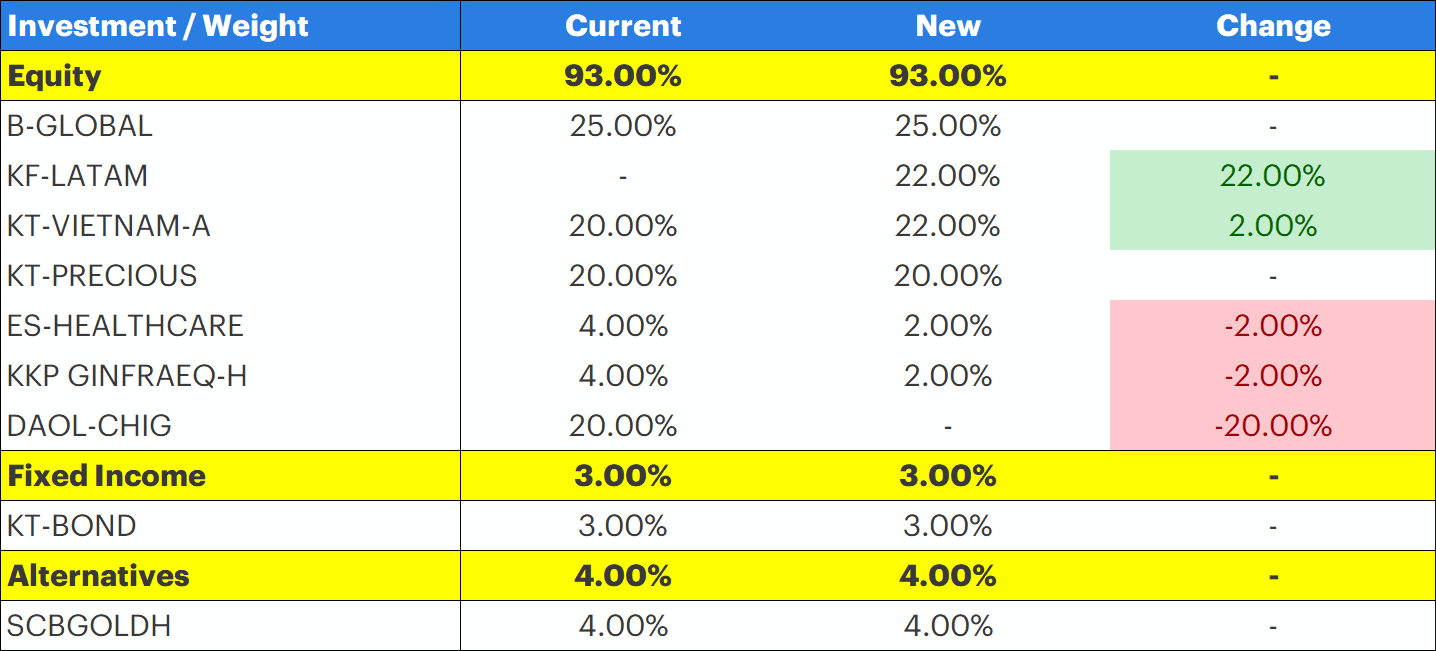Screen dimensions: 1436x651
Task: Click the KT-PRECIOUS fund name
Action: click(102, 276)
